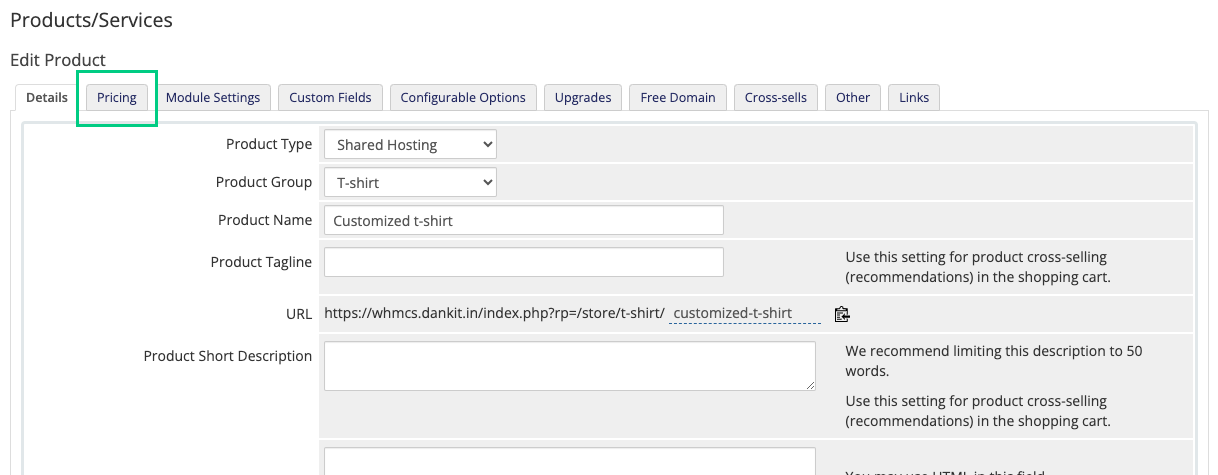Click the Edit Product heading
1218x475 pixels.
[x=58, y=60]
